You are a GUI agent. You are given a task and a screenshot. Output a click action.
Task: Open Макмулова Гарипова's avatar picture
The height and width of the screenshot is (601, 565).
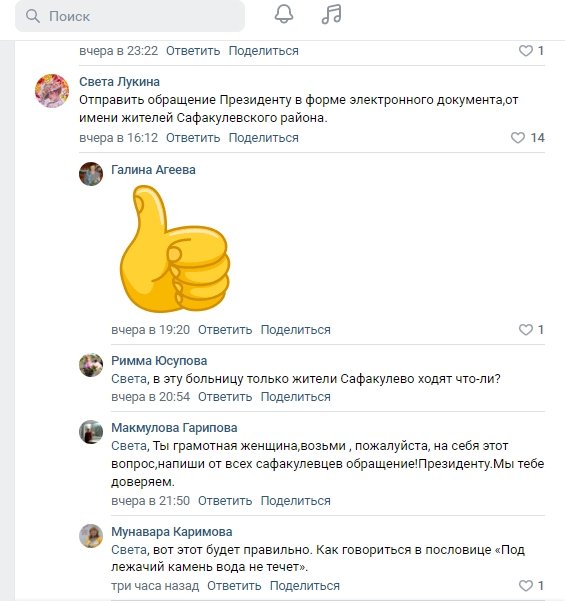[91, 432]
